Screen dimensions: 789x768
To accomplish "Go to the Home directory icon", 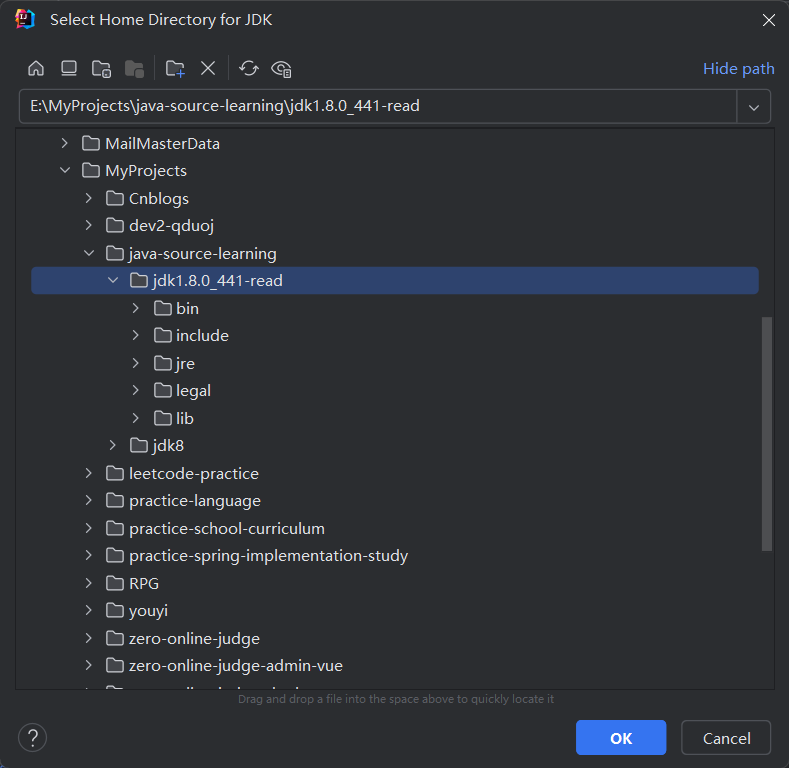I will point(36,68).
